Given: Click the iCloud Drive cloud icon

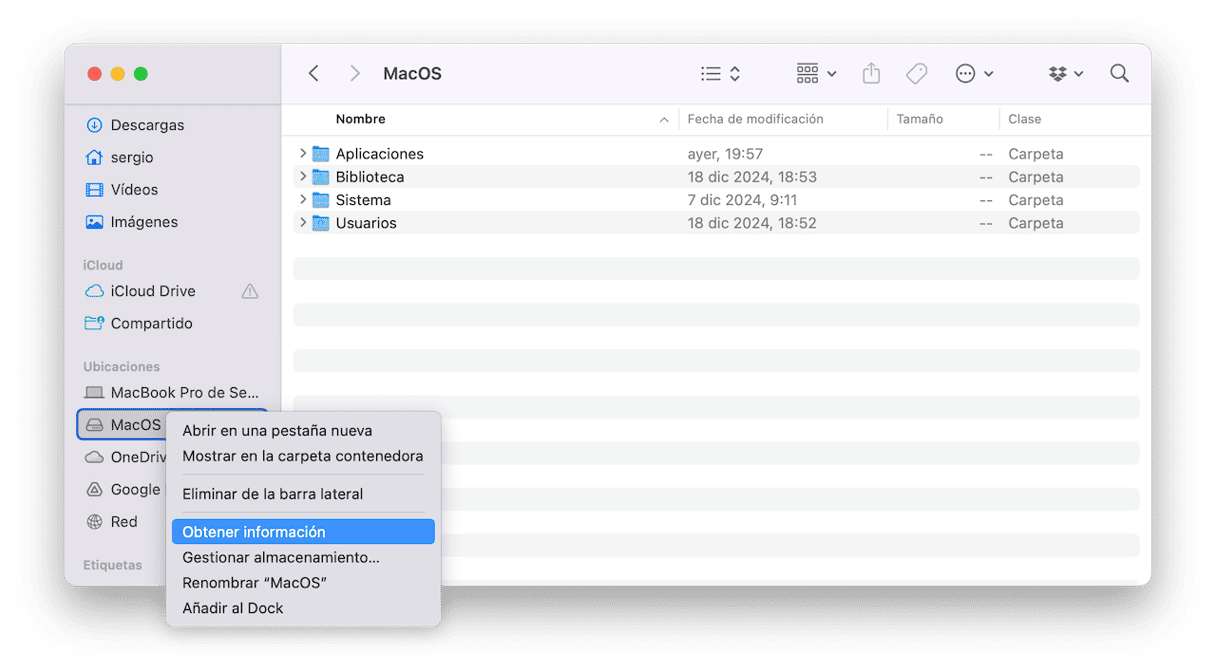Looking at the screenshot, I should 94,291.
